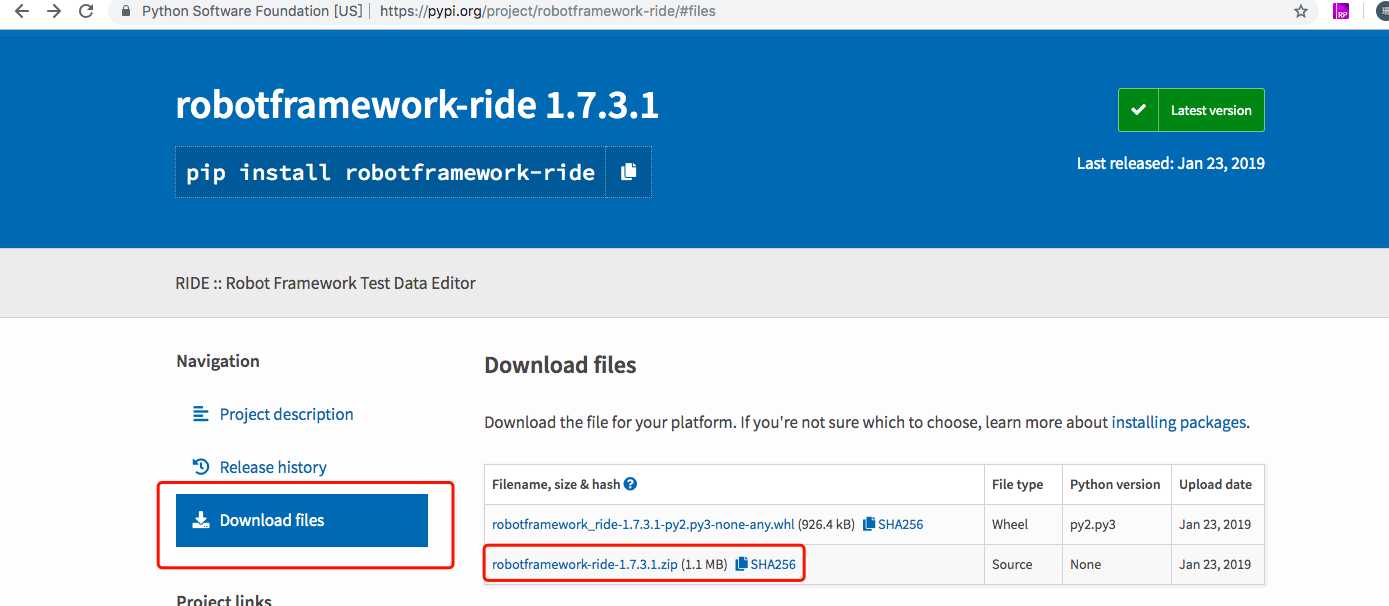Click the pip install command text
This screenshot has height=606, width=1389.
[x=390, y=172]
